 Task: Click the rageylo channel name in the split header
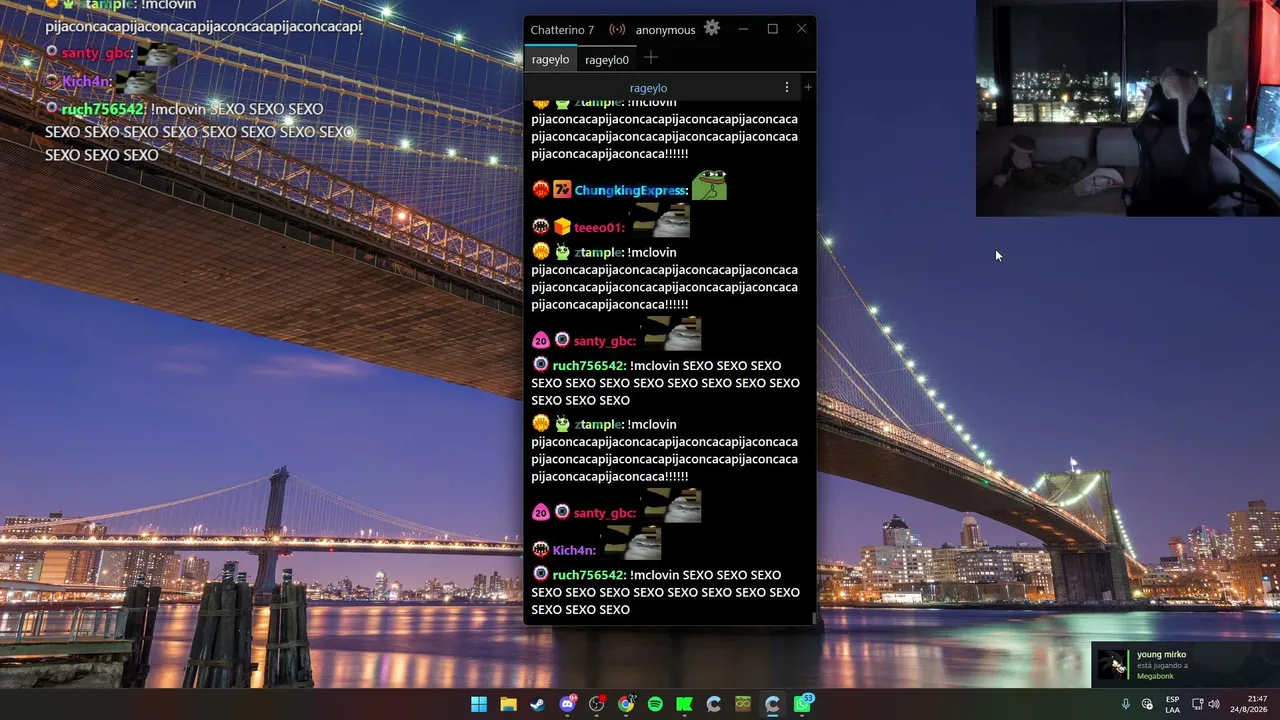(649, 88)
